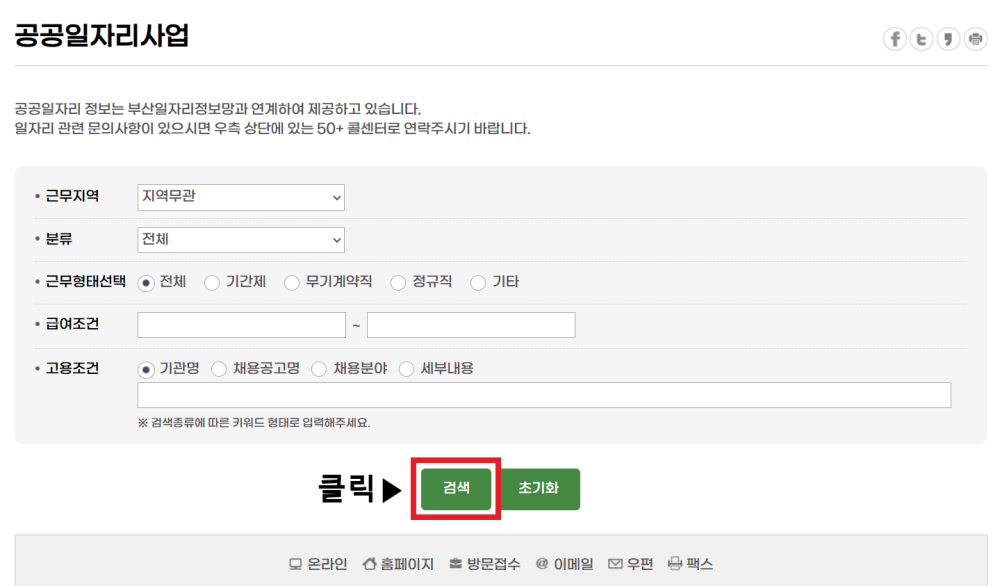Select the 정규직 employment type option
The width and height of the screenshot is (1000, 586).
[x=399, y=282]
